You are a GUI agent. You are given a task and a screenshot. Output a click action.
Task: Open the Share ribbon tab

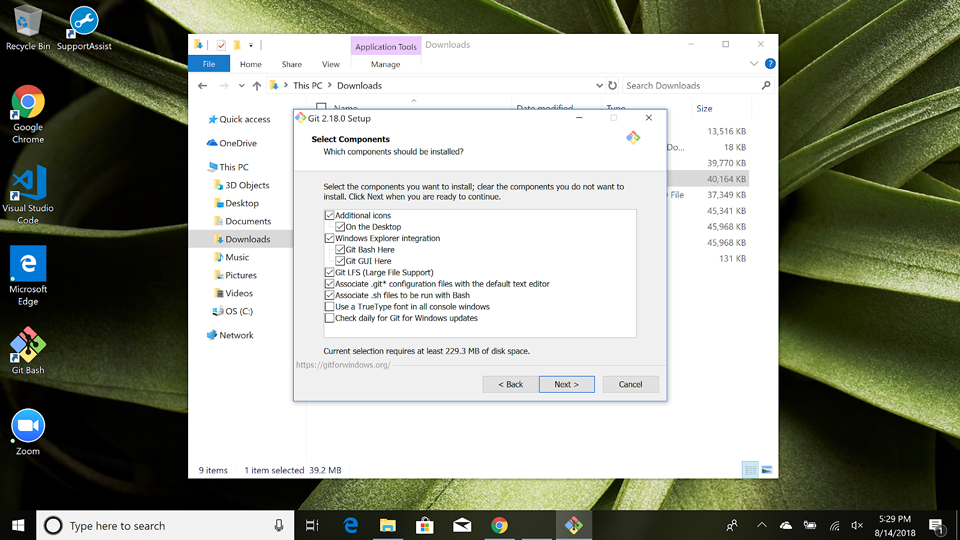(x=291, y=64)
